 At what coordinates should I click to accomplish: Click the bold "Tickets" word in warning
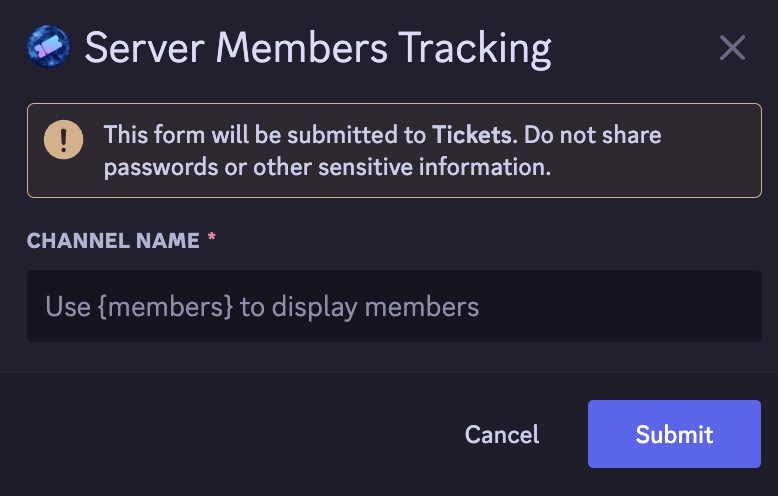point(473,134)
